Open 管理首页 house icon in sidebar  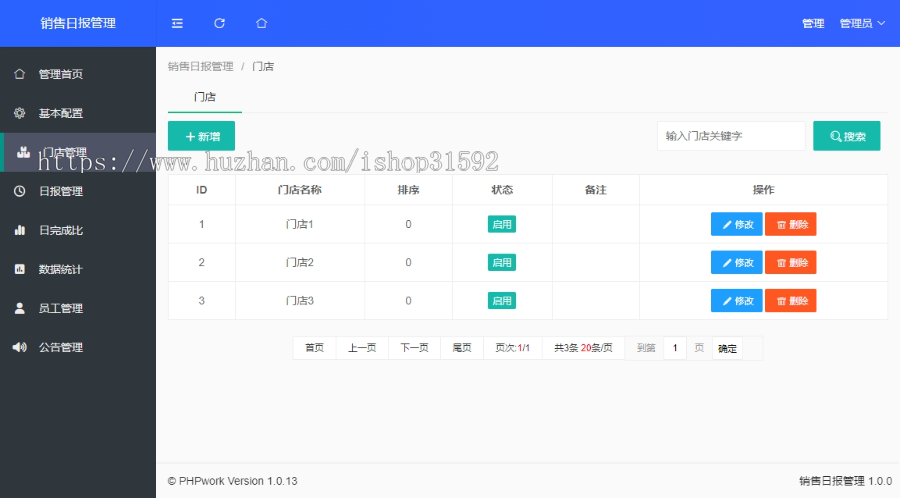tap(20, 74)
